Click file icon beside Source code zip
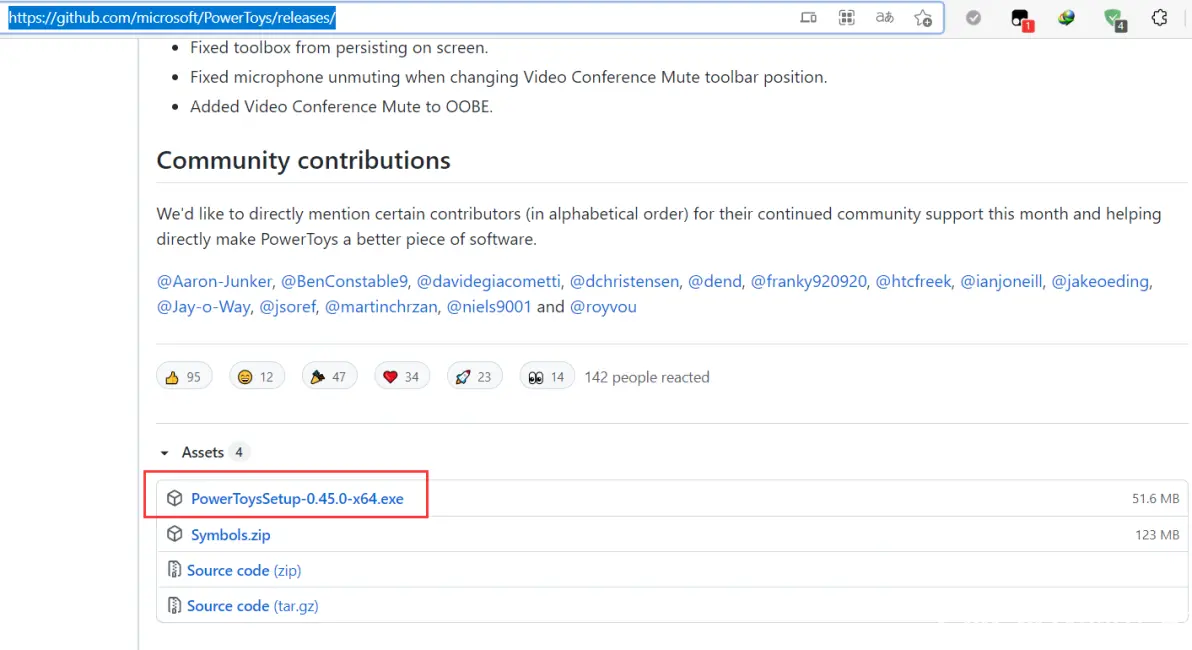Screen dimensions: 1192x650 (x=174, y=569)
